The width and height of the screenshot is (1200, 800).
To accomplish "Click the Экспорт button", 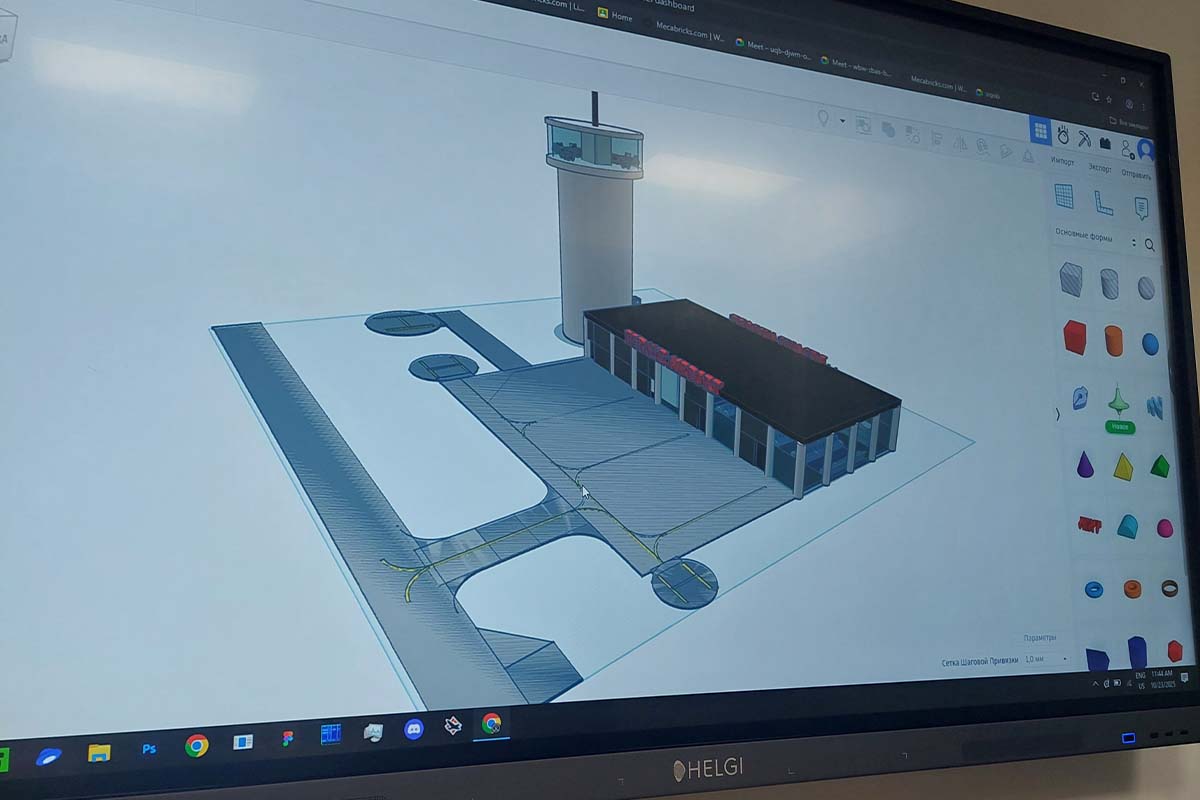I will [x=1100, y=168].
